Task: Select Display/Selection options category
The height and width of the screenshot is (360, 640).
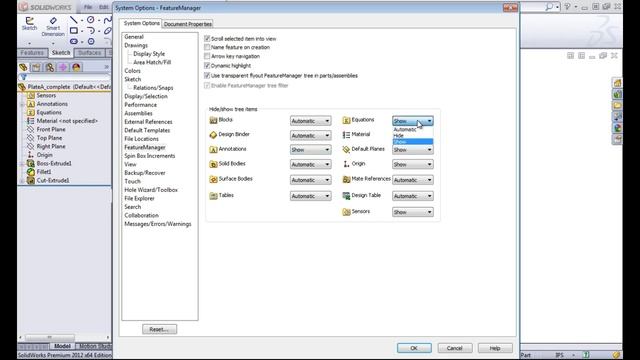Action: (146, 96)
